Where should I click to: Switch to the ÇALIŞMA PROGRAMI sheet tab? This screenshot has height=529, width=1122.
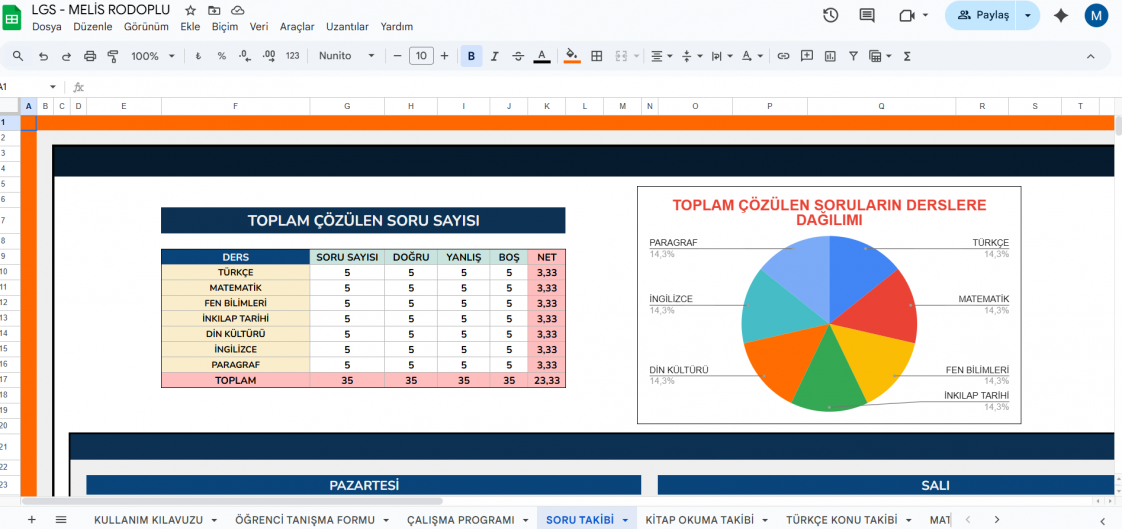460,520
